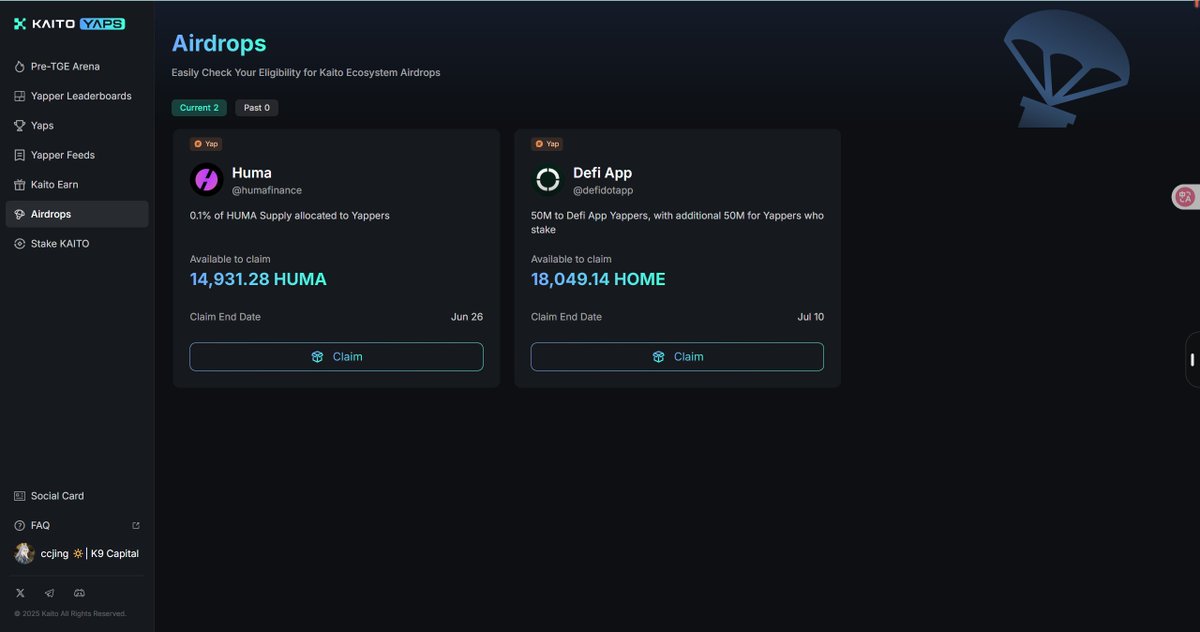This screenshot has height=632, width=1200.
Task: Click the Yapper Leaderboards grid icon
Action: (x=20, y=96)
